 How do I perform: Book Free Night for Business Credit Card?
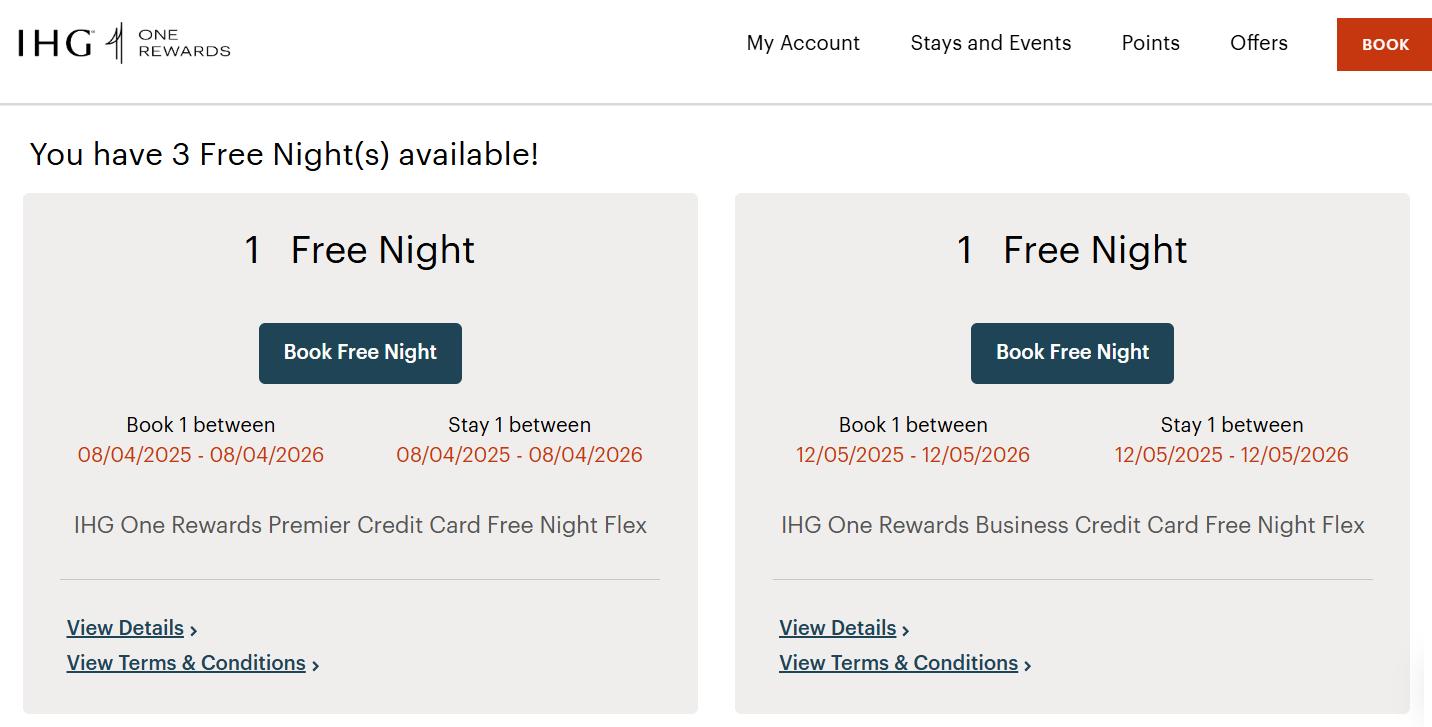point(1072,353)
